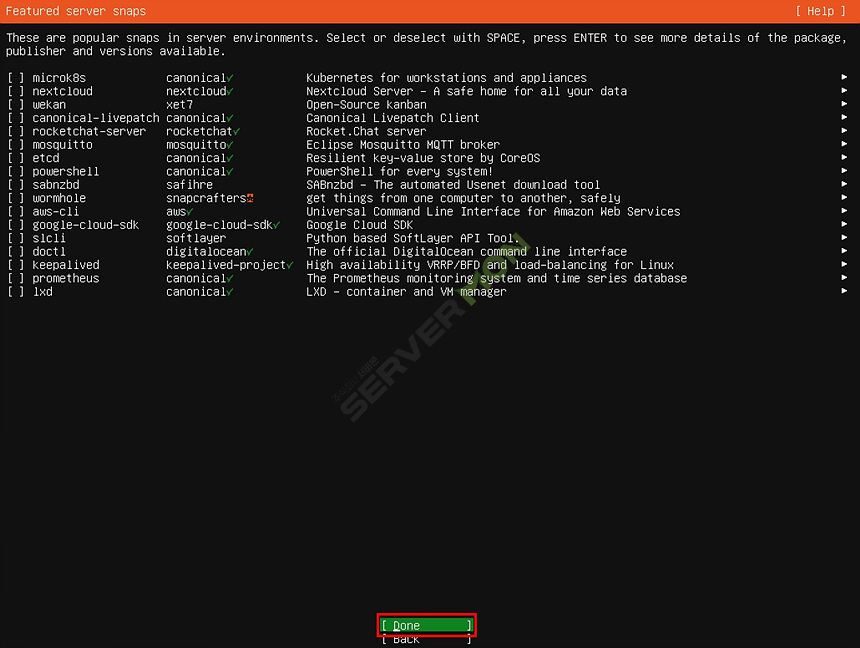Select the 'xet7' publisher text
This screenshot has height=648, width=860.
point(179,105)
